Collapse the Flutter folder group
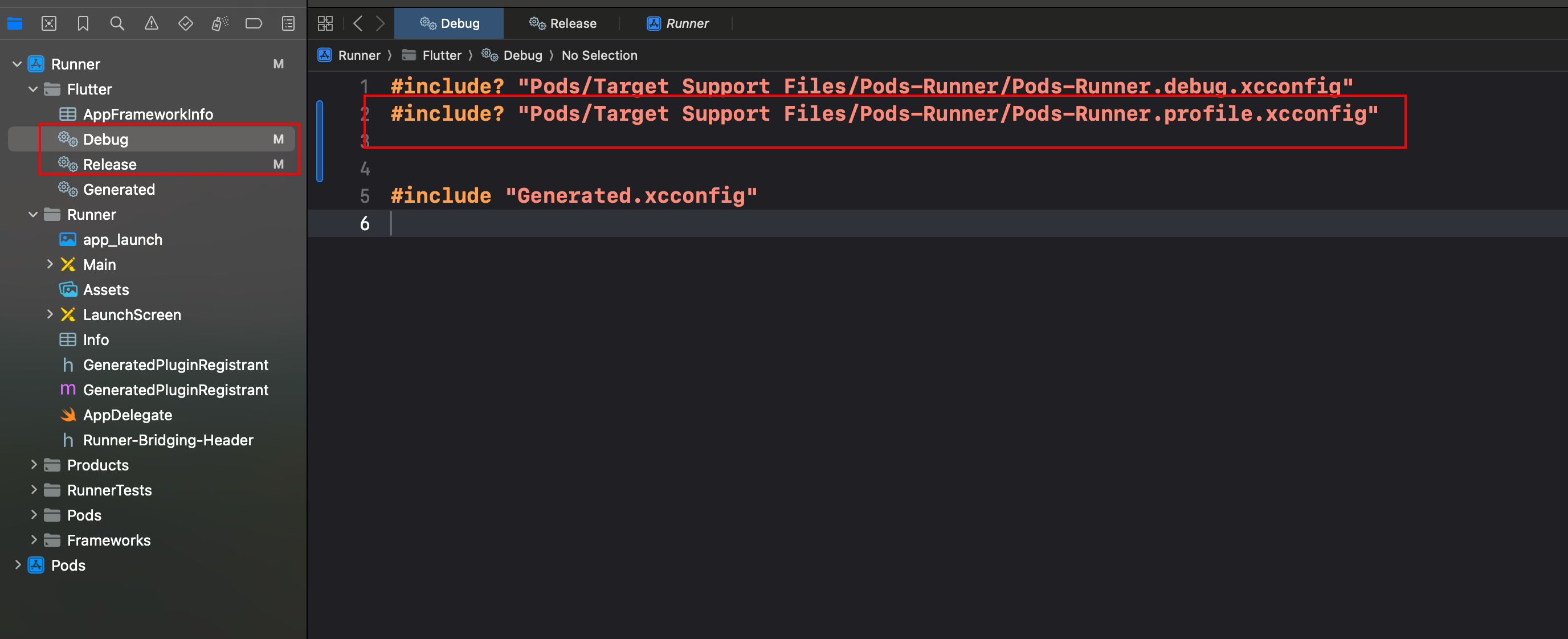 (x=33, y=89)
